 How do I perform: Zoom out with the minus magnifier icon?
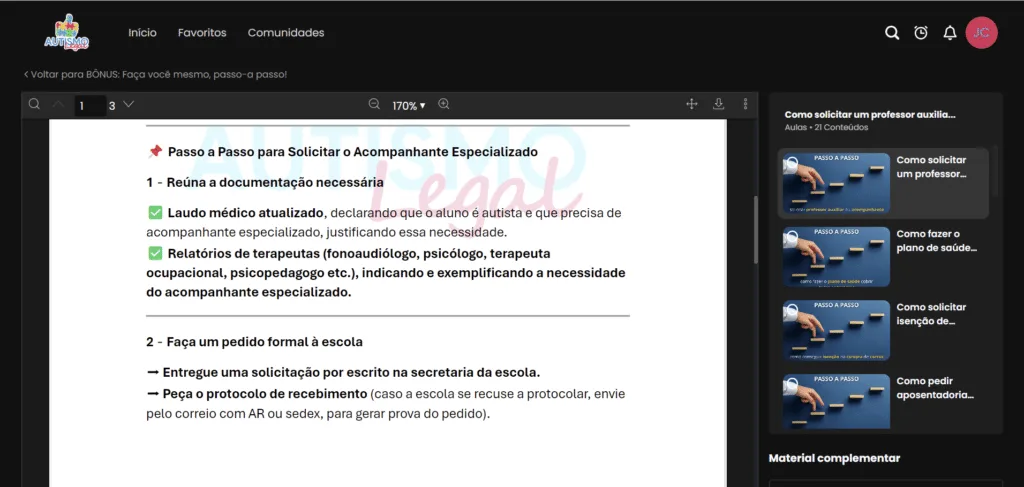pyautogui.click(x=374, y=104)
